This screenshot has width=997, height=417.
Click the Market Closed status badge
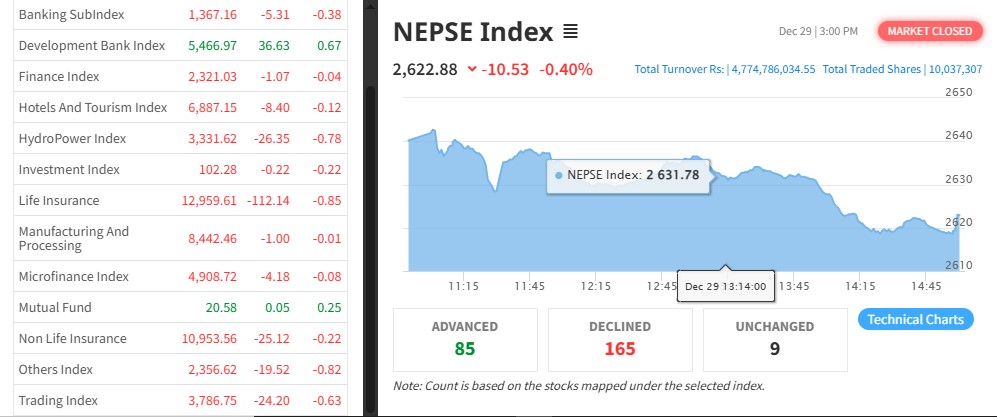click(x=929, y=31)
